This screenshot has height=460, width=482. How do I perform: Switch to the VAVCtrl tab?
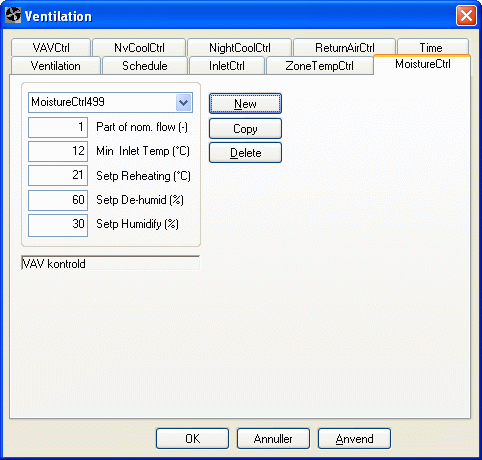(x=51, y=47)
